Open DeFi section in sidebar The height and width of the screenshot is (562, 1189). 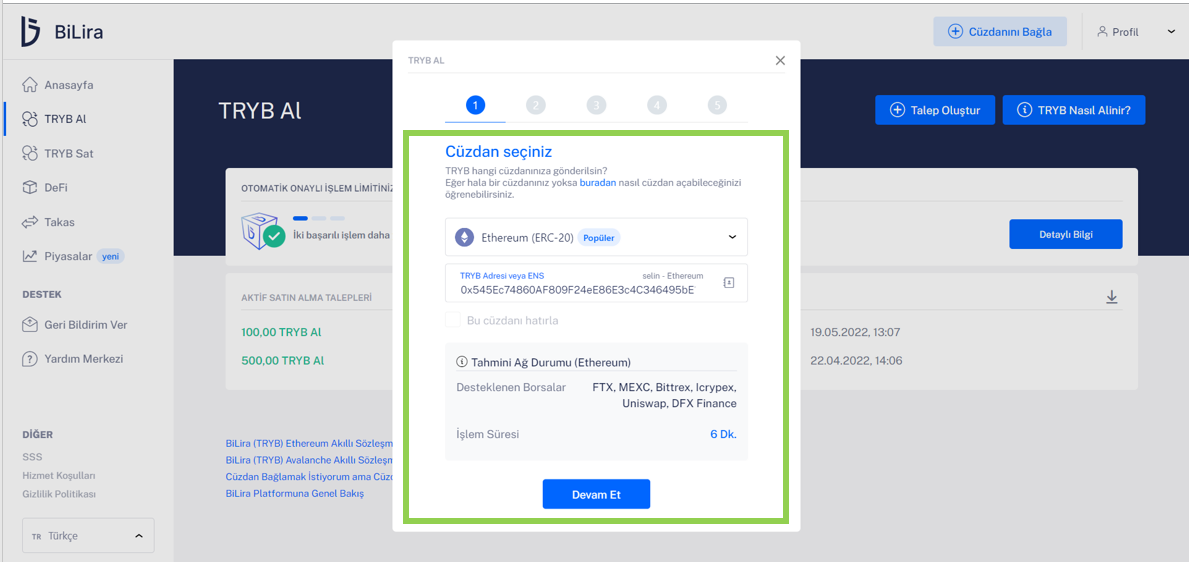click(44, 187)
